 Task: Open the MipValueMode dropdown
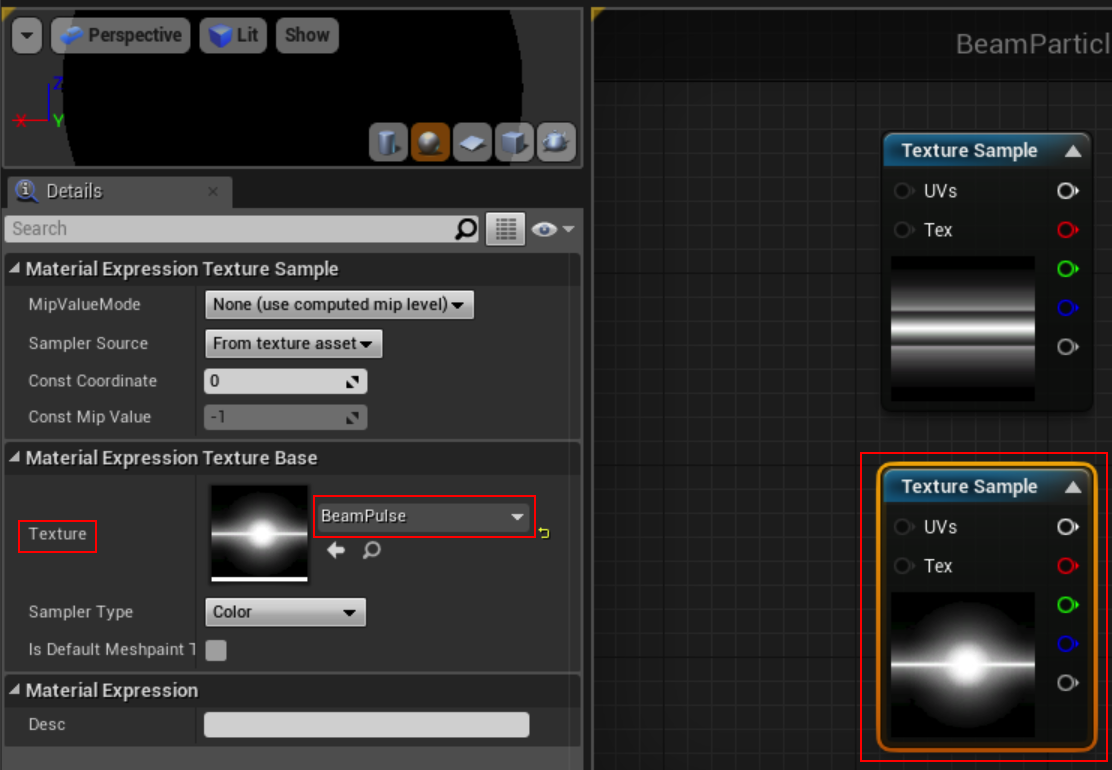pyautogui.click(x=339, y=304)
